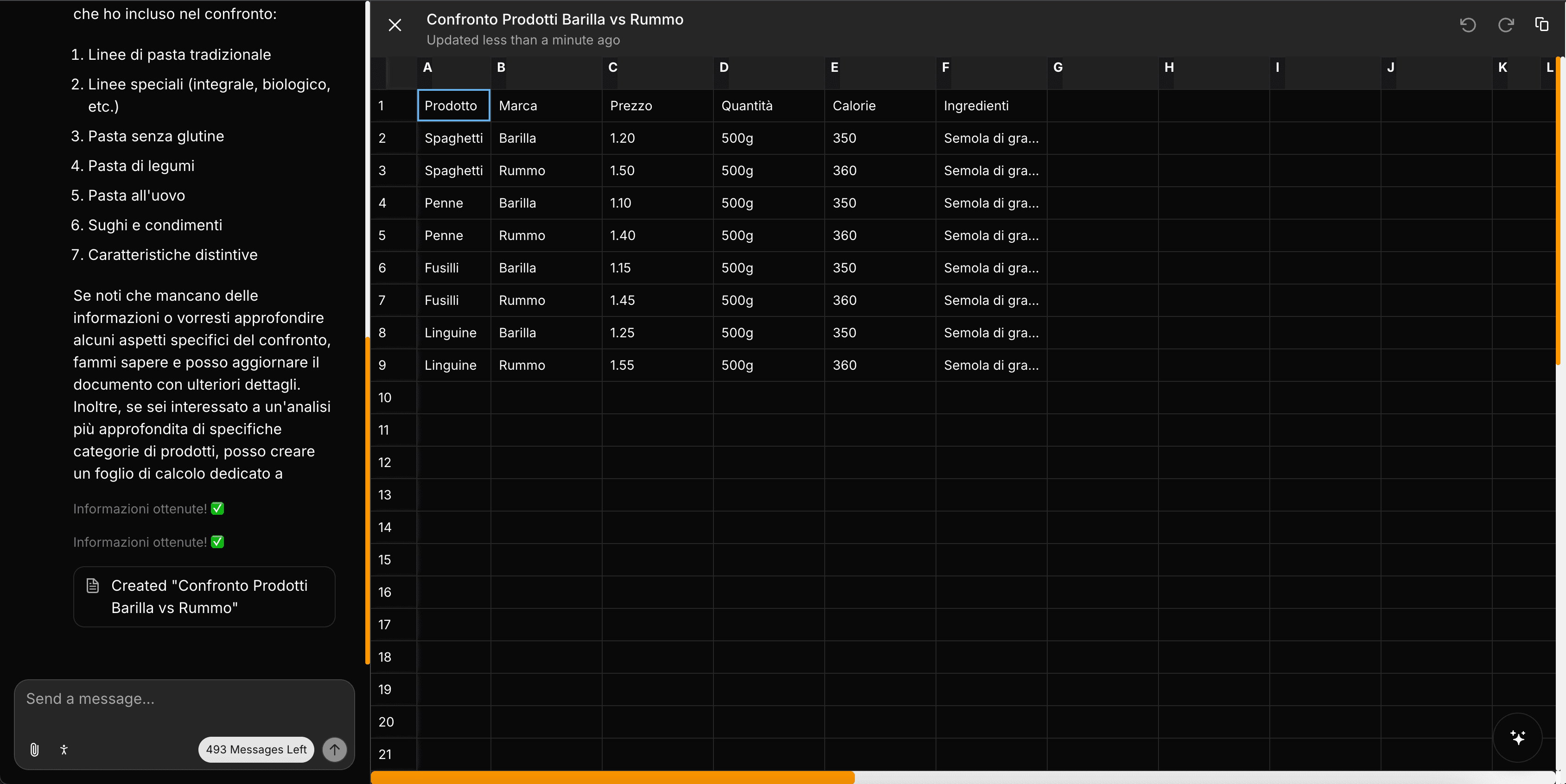Select price cell 1.20
This screenshot has height=784, width=1566.
(x=658, y=138)
